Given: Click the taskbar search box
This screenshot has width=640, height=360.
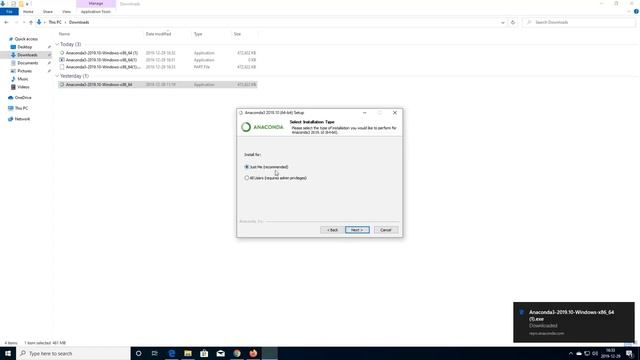Looking at the screenshot, I should pyautogui.click(x=73, y=353).
